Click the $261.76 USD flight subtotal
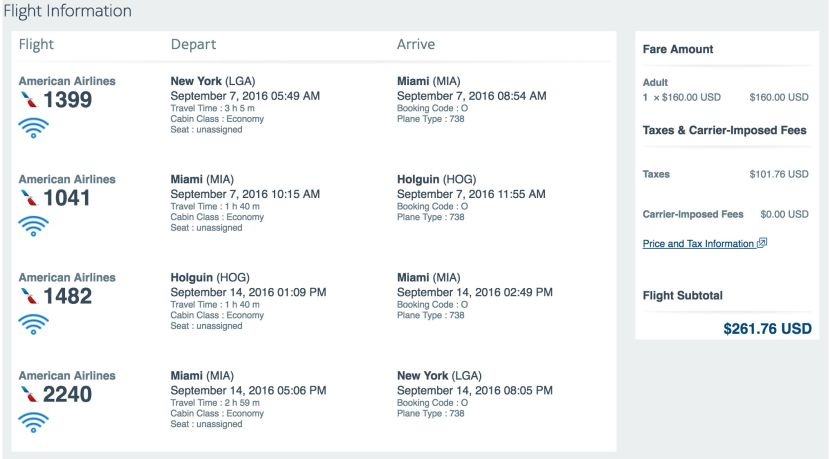The image size is (830, 459). [767, 328]
